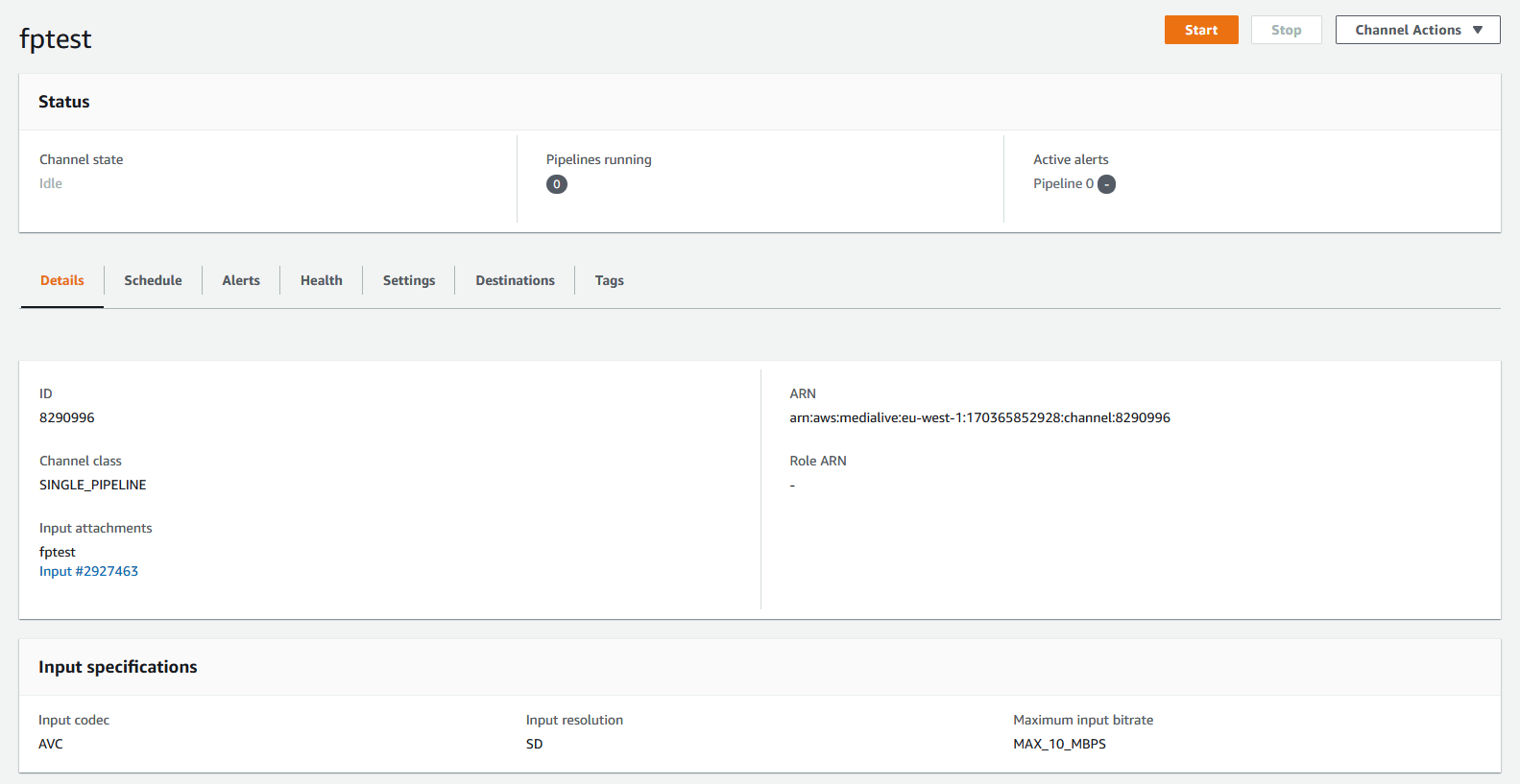Click the channel ID 8290996
Image resolution: width=1520 pixels, height=784 pixels.
click(x=67, y=417)
